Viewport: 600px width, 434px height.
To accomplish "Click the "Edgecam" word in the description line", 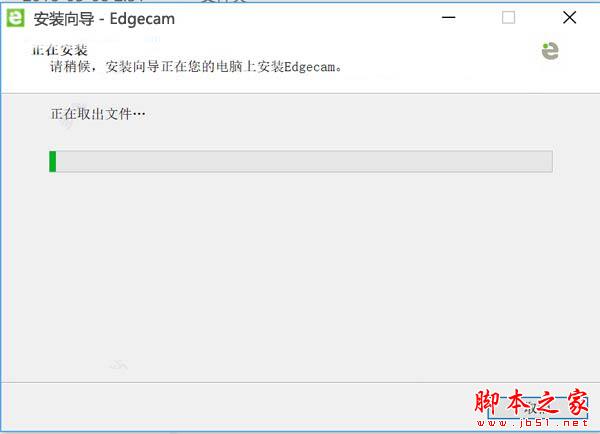I will pos(309,67).
